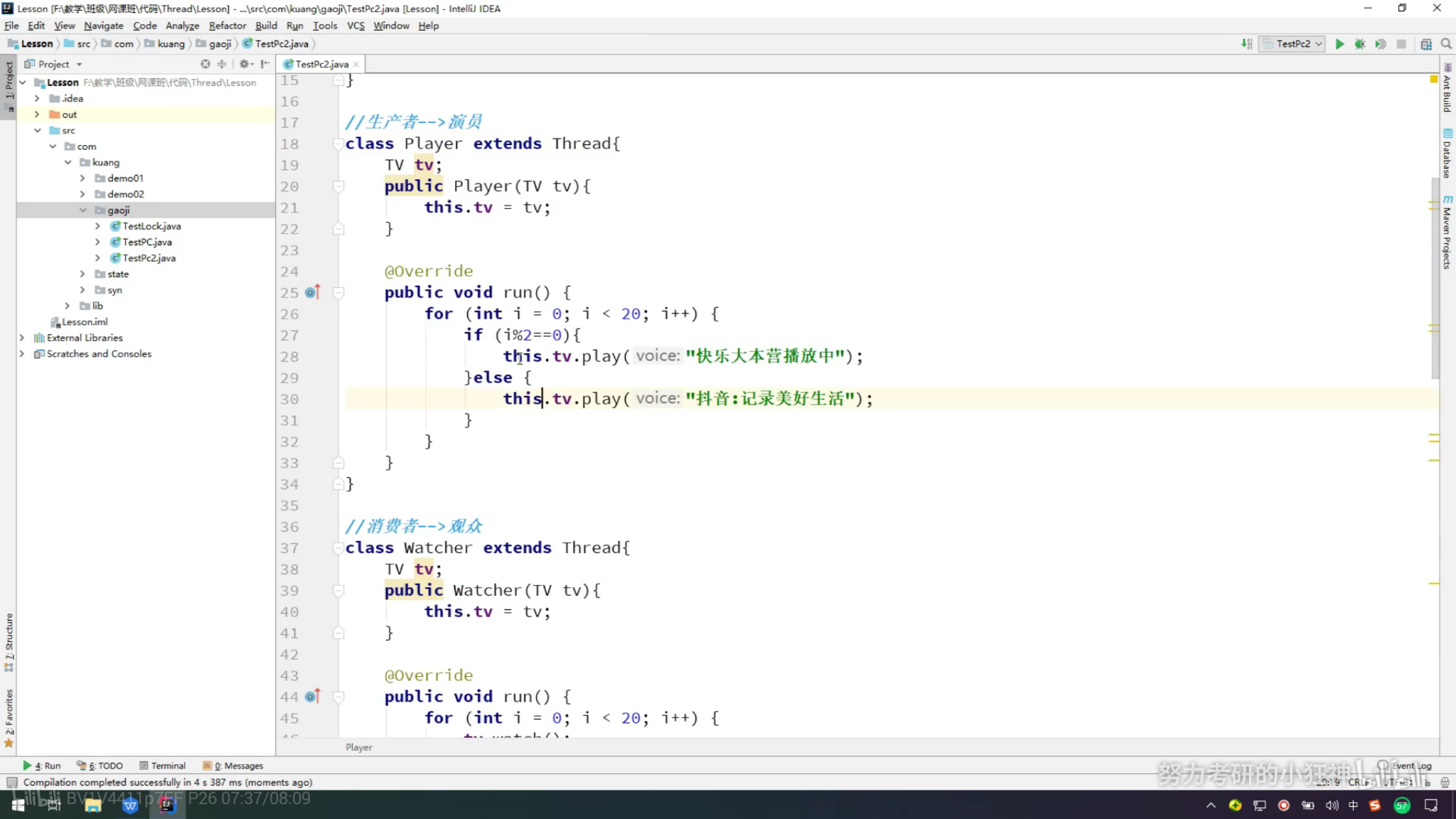Hide the Project panel with hide icon

[264, 64]
